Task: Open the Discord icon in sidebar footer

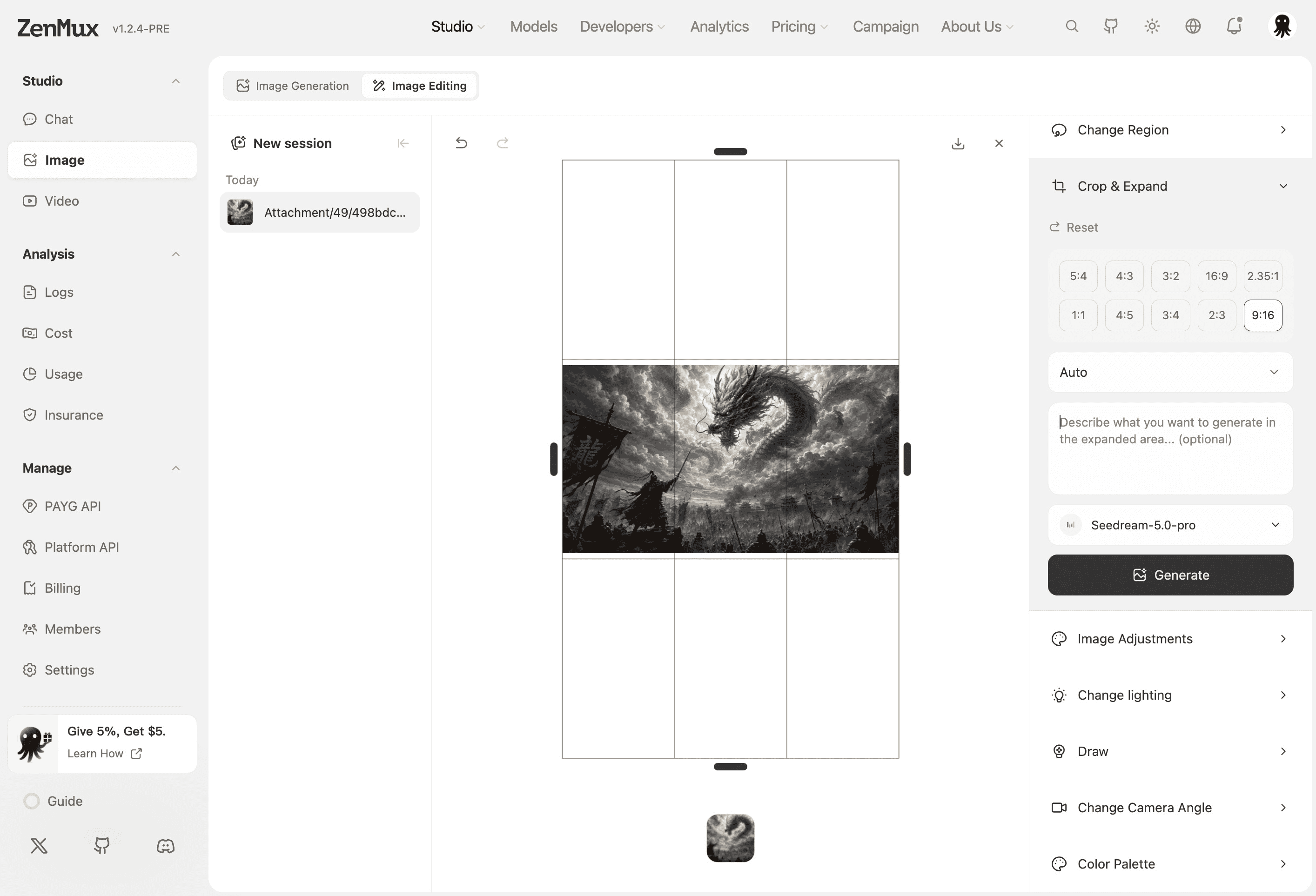Action: (165, 846)
